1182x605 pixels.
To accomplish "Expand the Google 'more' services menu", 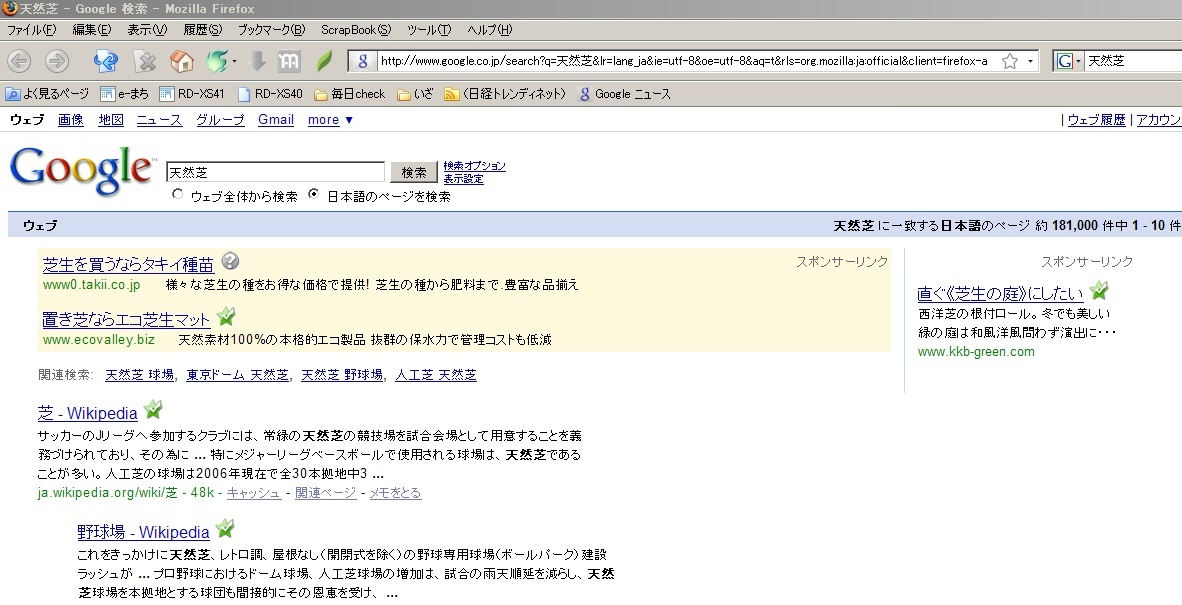I will coord(330,120).
